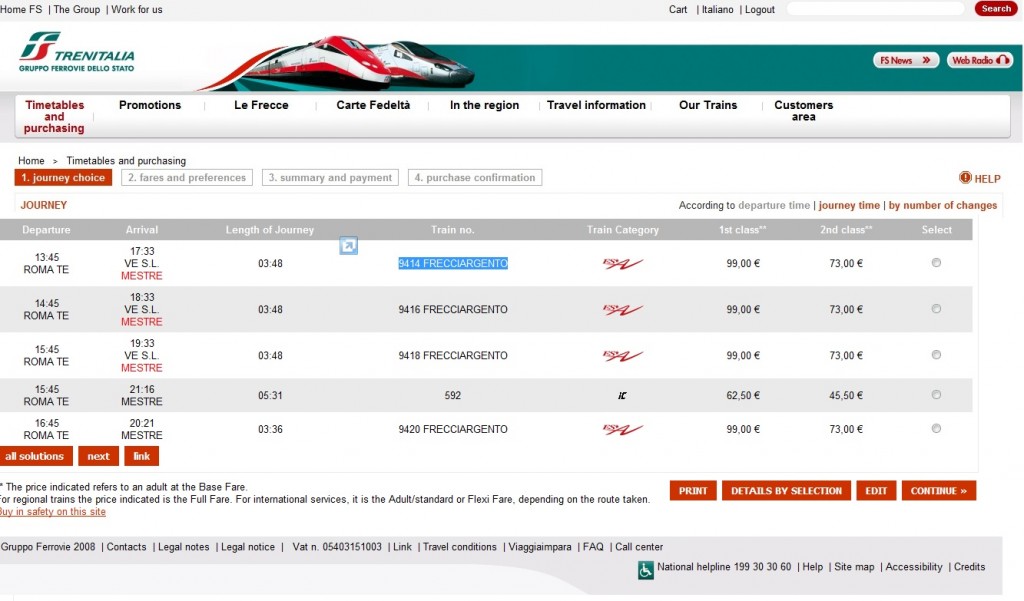Click the EDIT button
The height and width of the screenshot is (601, 1024).
[x=876, y=491]
